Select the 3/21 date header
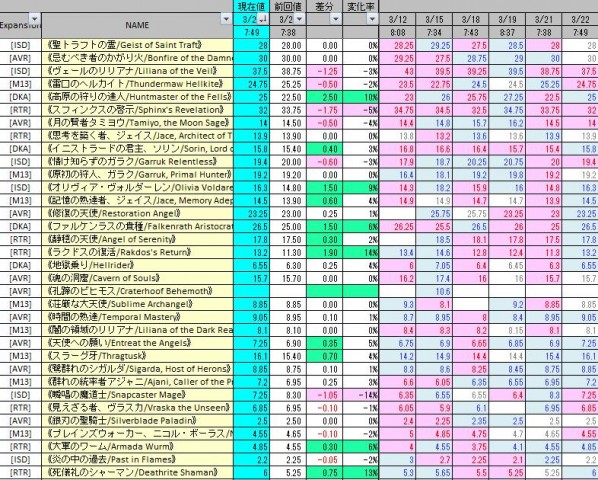The height and width of the screenshot is (480, 598). 544,19
